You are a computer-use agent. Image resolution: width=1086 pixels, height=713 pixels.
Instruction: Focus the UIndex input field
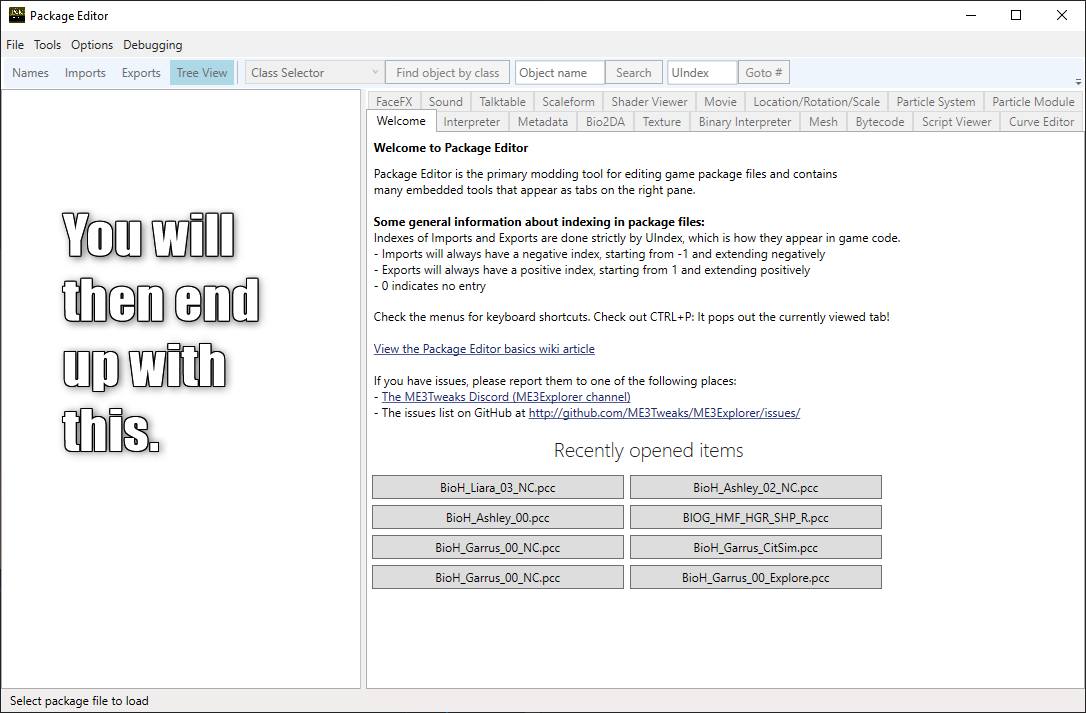702,73
